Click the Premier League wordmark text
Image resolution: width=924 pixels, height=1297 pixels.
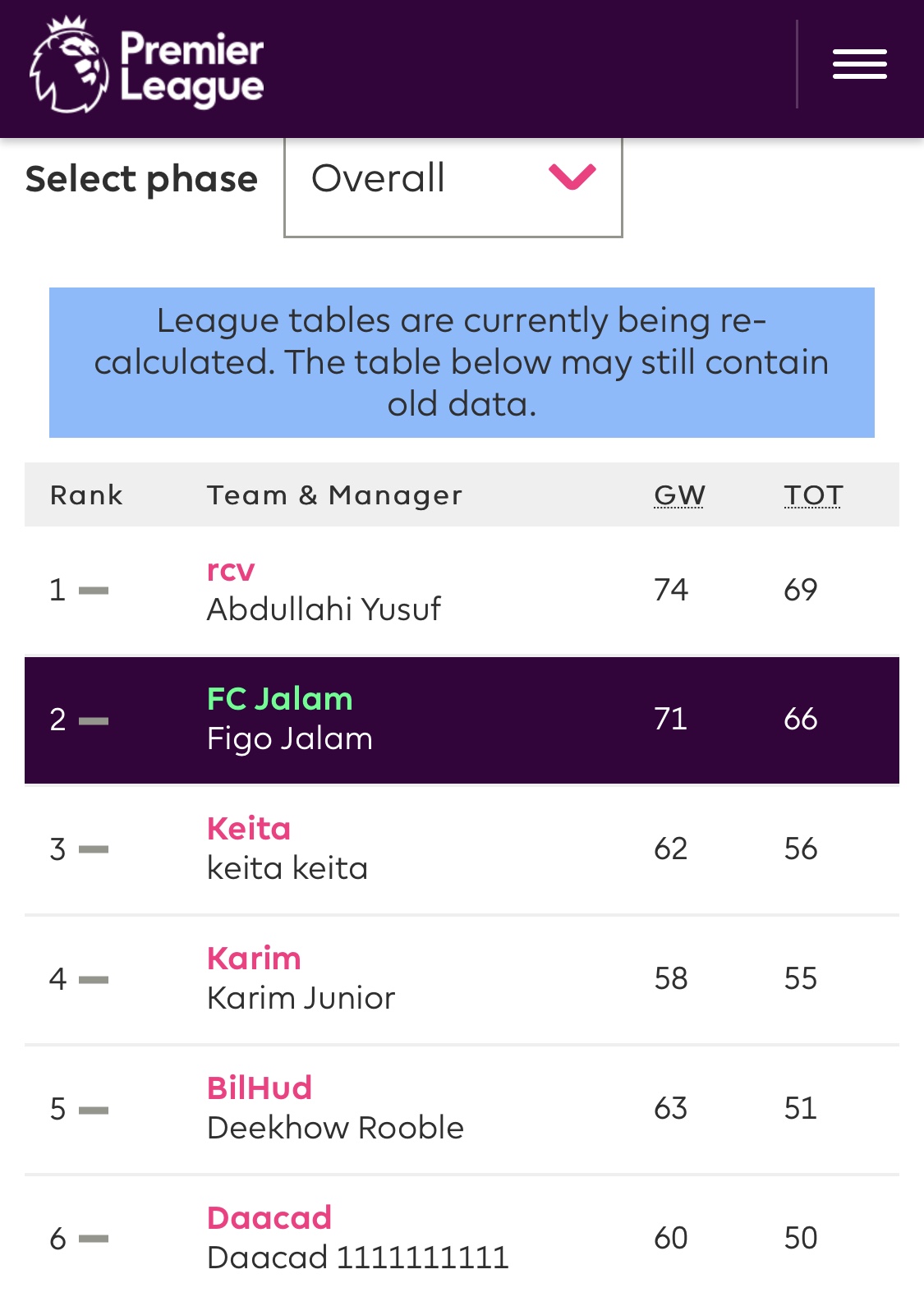point(192,68)
